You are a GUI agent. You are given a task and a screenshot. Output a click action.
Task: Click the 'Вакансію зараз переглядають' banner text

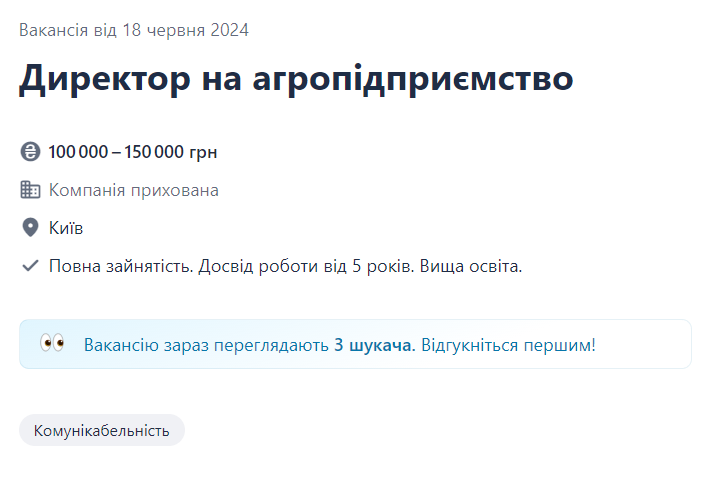(206, 345)
